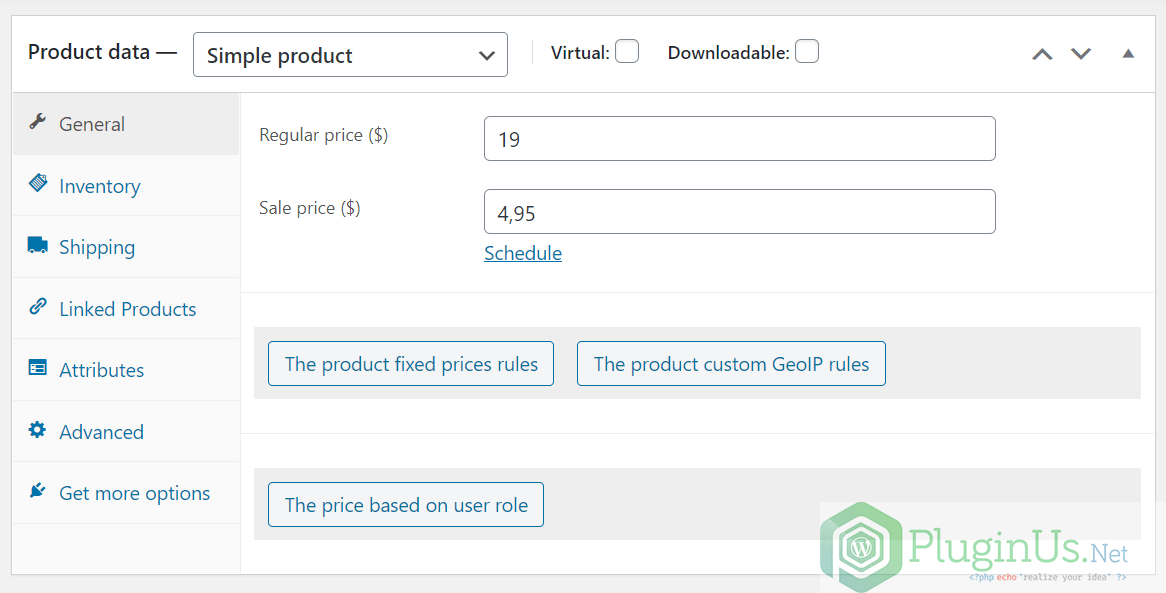Open the Inventory tab
Screen dimensions: 1166x593
click(x=126, y=185)
